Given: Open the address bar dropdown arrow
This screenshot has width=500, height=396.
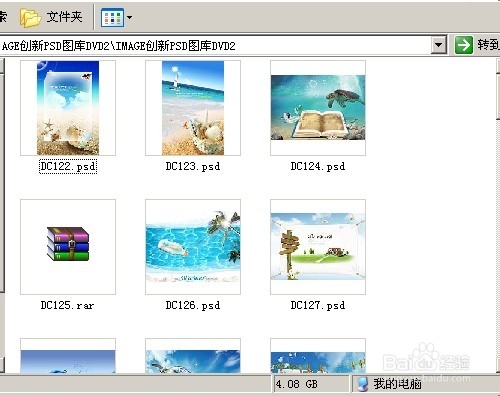Looking at the screenshot, I should pos(439,45).
